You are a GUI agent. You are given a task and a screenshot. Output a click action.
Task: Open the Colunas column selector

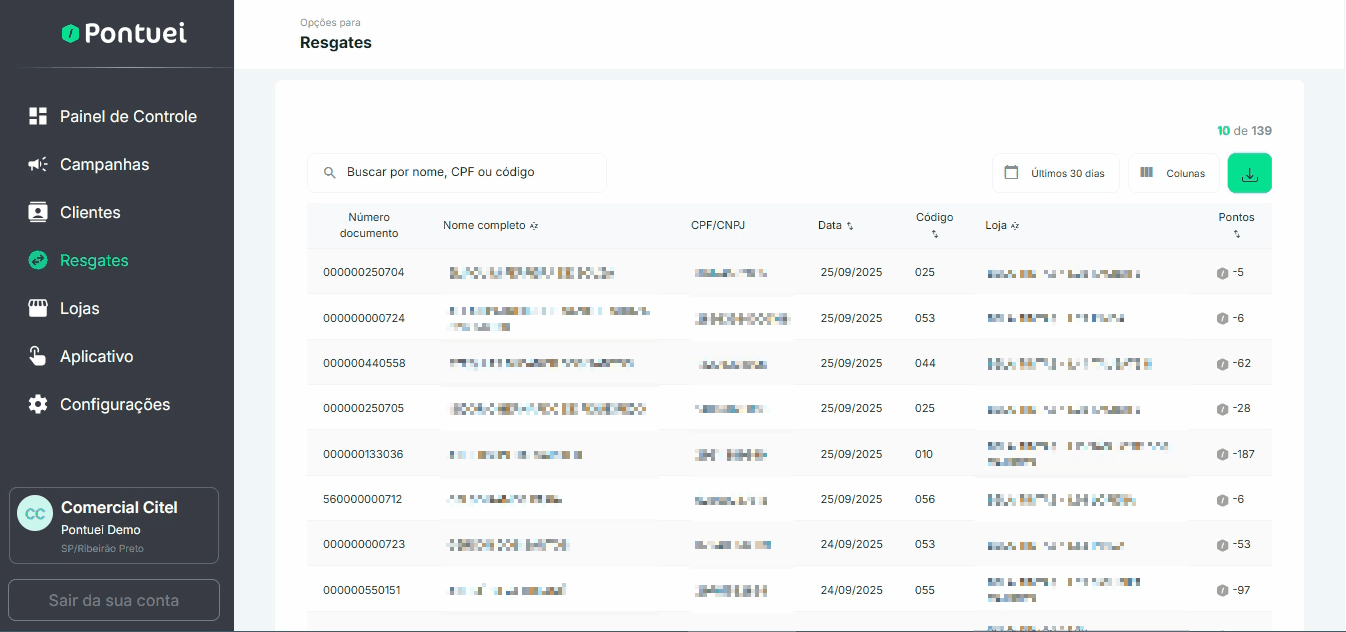click(1173, 173)
